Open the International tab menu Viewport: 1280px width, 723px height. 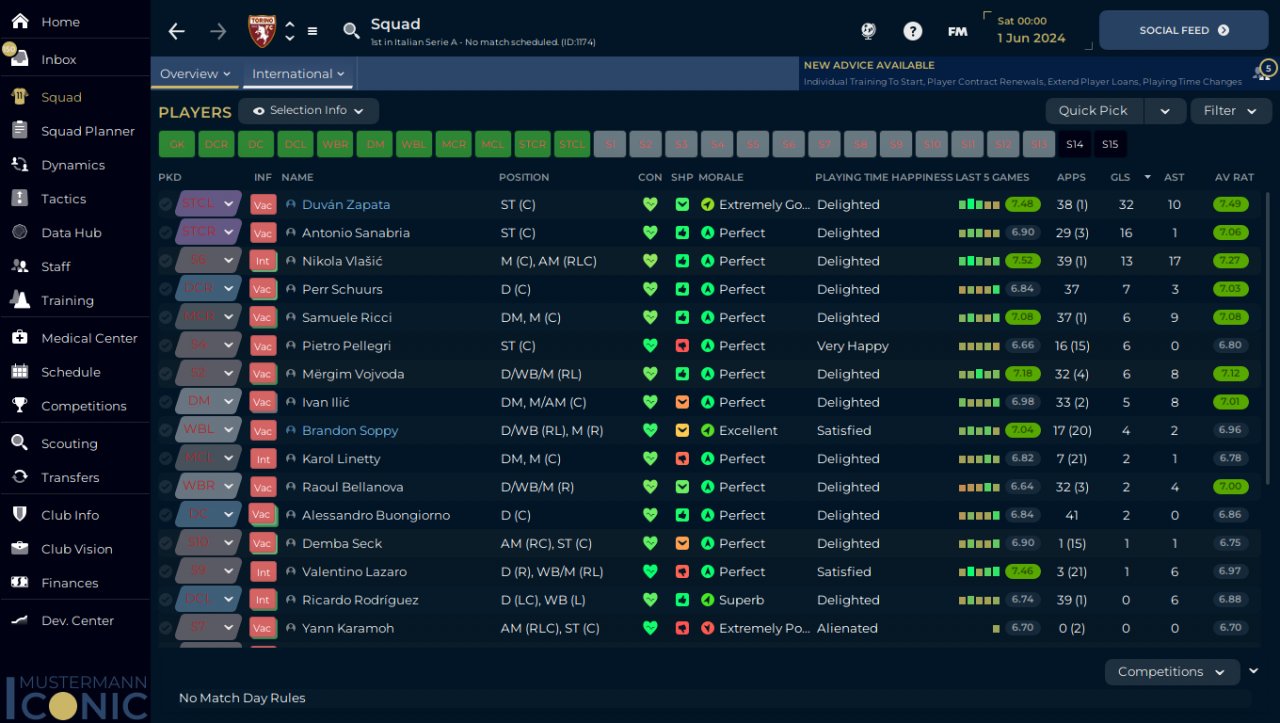pos(298,74)
